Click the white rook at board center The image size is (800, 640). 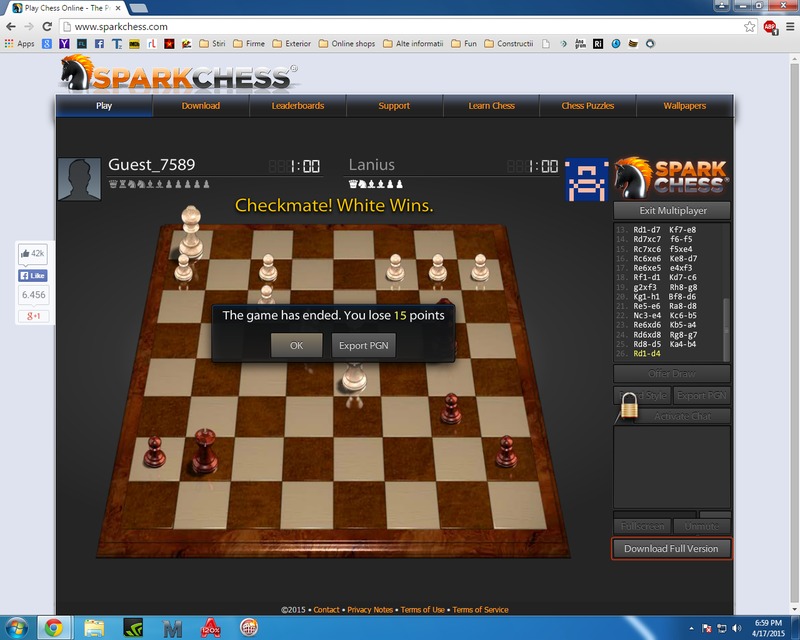[x=354, y=378]
